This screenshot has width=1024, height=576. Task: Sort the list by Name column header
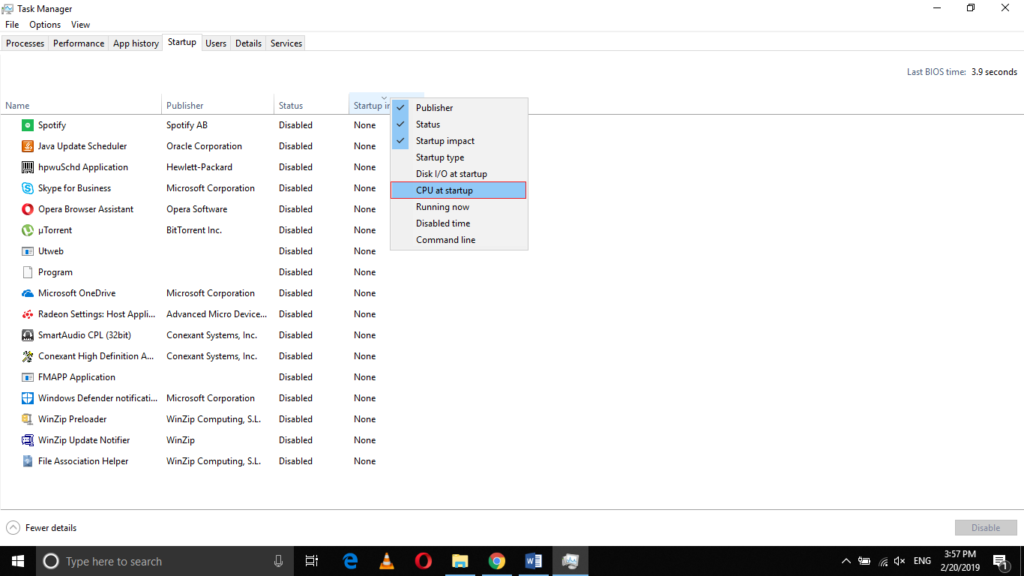point(81,105)
